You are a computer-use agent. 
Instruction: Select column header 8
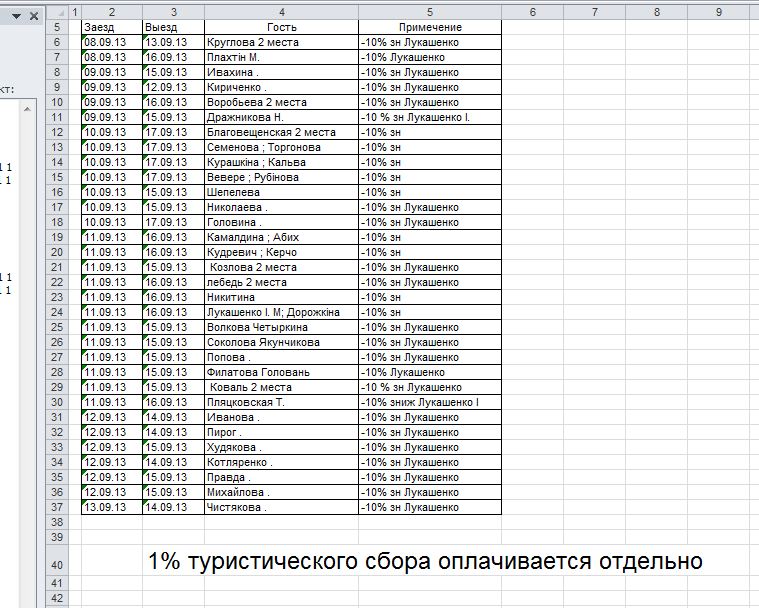pyautogui.click(x=656, y=12)
